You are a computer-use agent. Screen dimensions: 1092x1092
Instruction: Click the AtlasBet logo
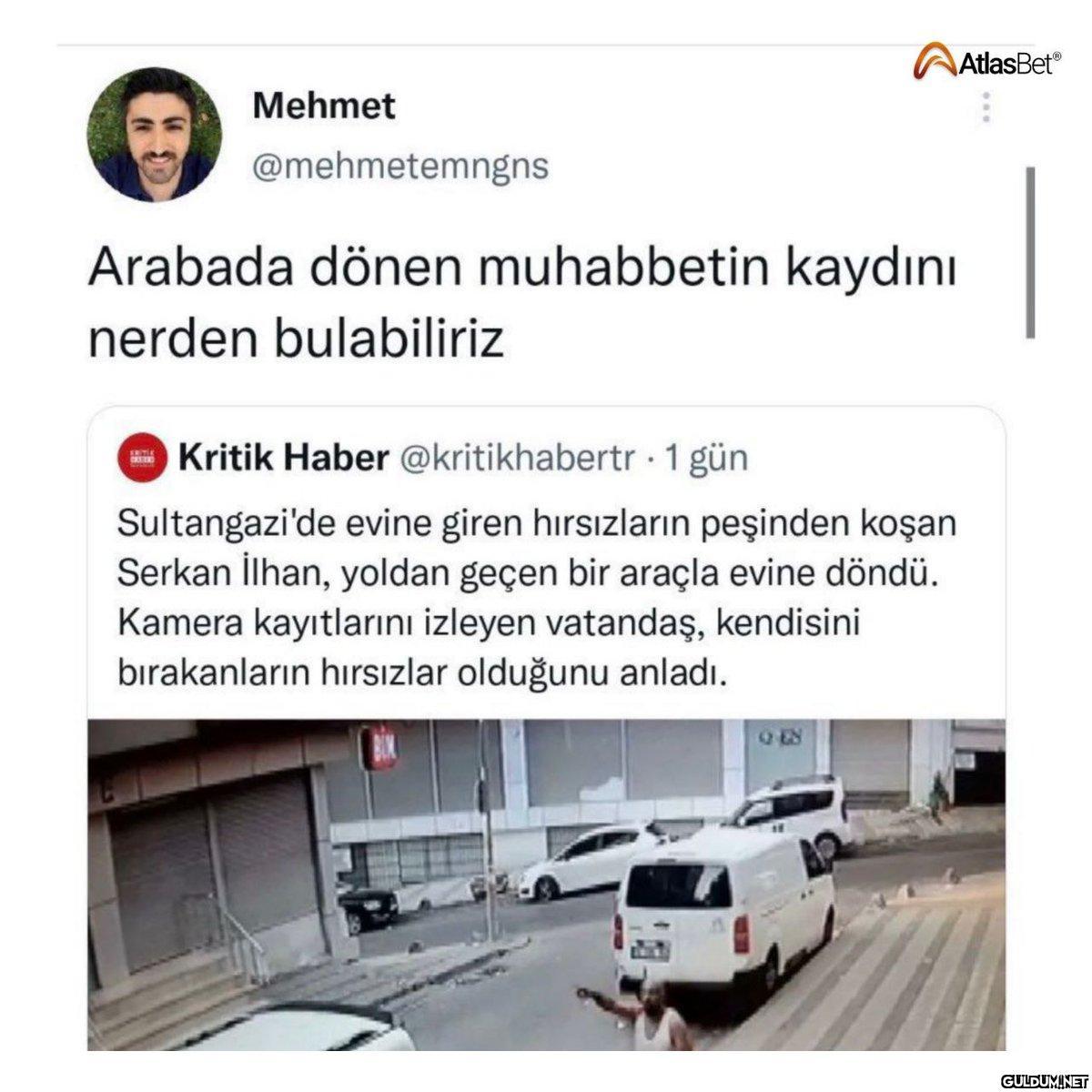[x=986, y=63]
